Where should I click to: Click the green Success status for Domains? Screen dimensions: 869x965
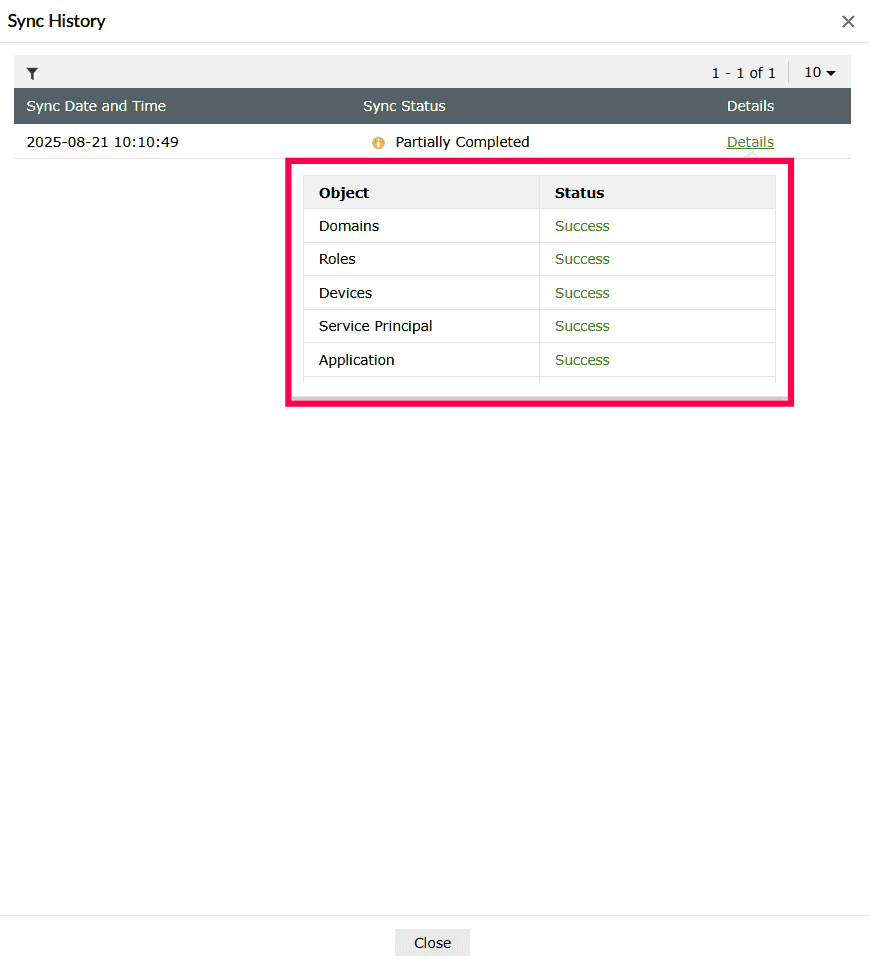[x=582, y=225]
